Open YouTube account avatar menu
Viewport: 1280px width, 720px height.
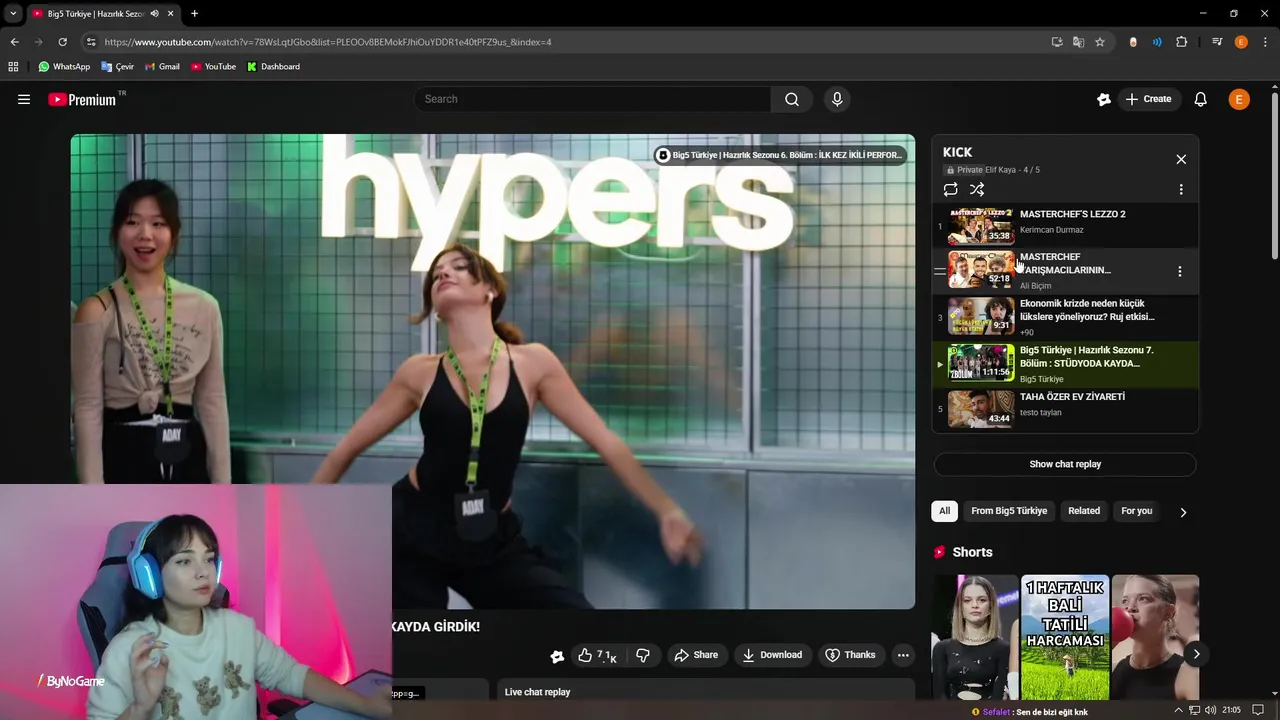click(1239, 99)
